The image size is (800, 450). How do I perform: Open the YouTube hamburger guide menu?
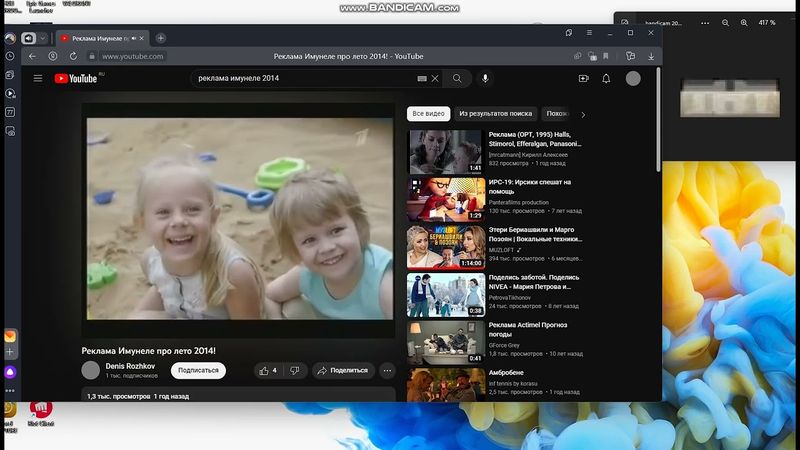point(38,78)
